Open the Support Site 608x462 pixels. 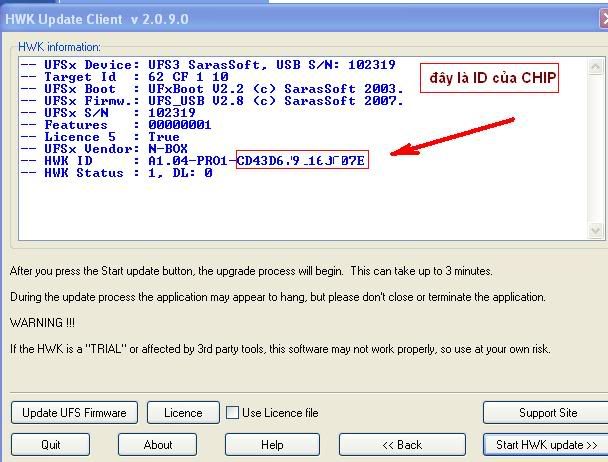point(547,413)
